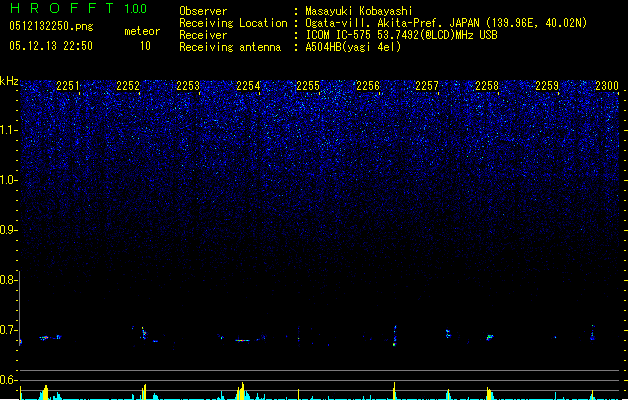Click the 2255 time marker
The width and height of the screenshot is (629, 400).
pos(308,86)
